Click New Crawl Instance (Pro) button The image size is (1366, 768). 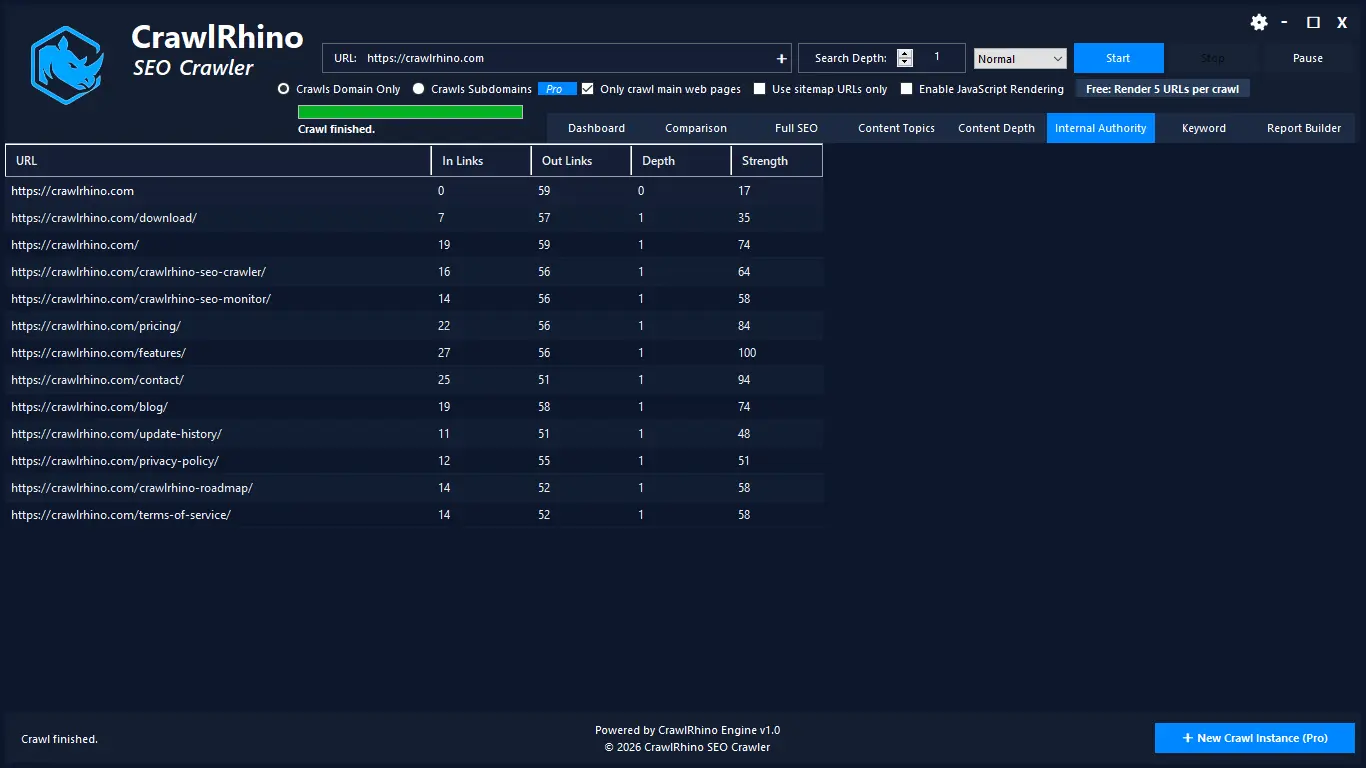(1255, 738)
